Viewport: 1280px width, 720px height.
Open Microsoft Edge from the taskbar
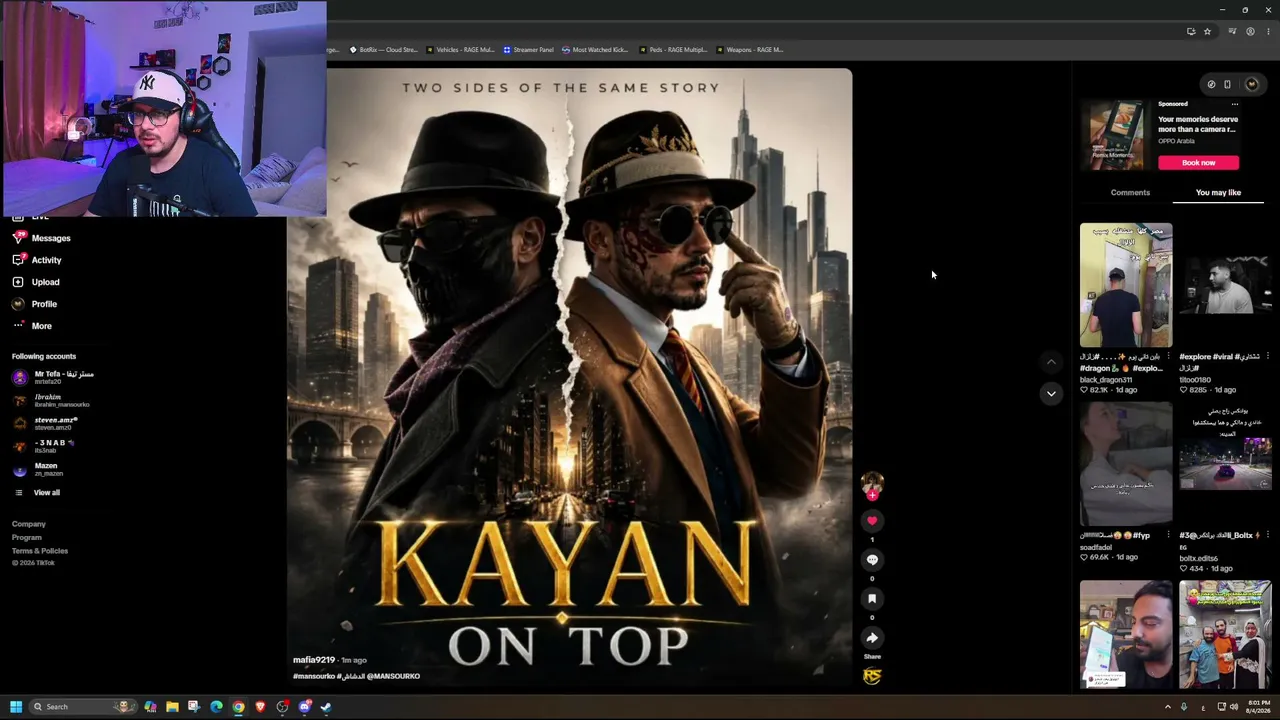click(216, 707)
